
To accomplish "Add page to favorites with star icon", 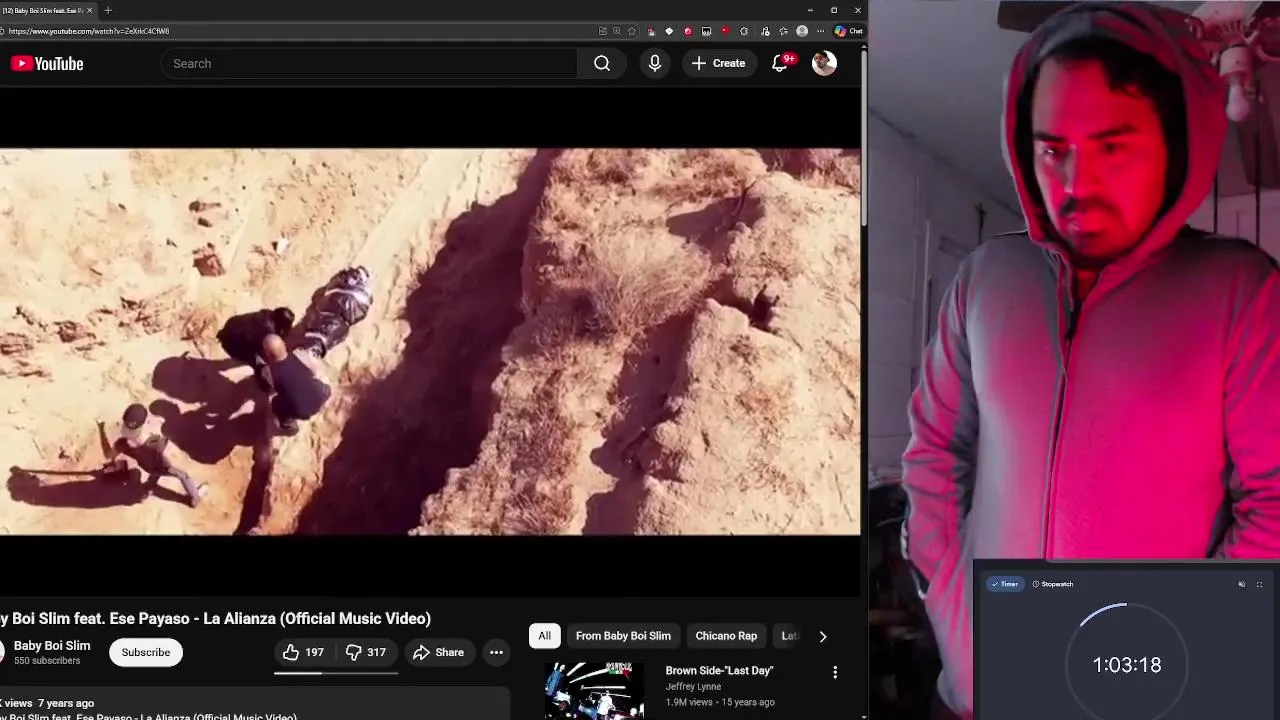I will [632, 31].
